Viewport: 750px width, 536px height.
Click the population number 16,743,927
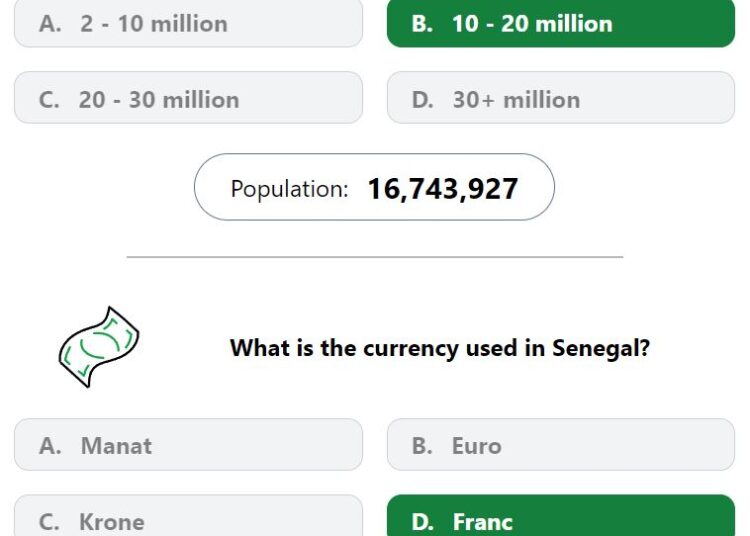tap(443, 189)
